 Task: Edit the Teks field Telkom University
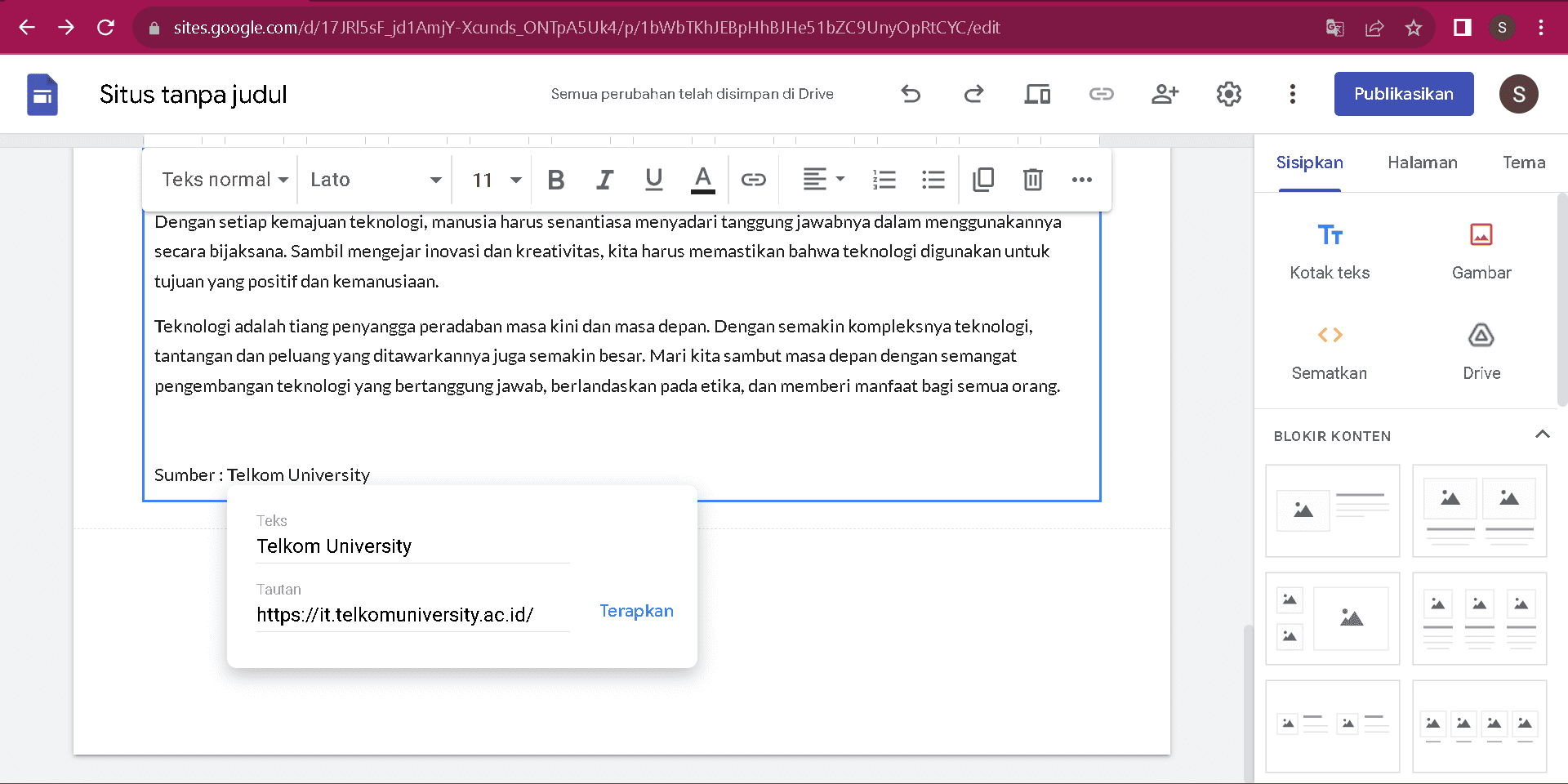point(412,546)
